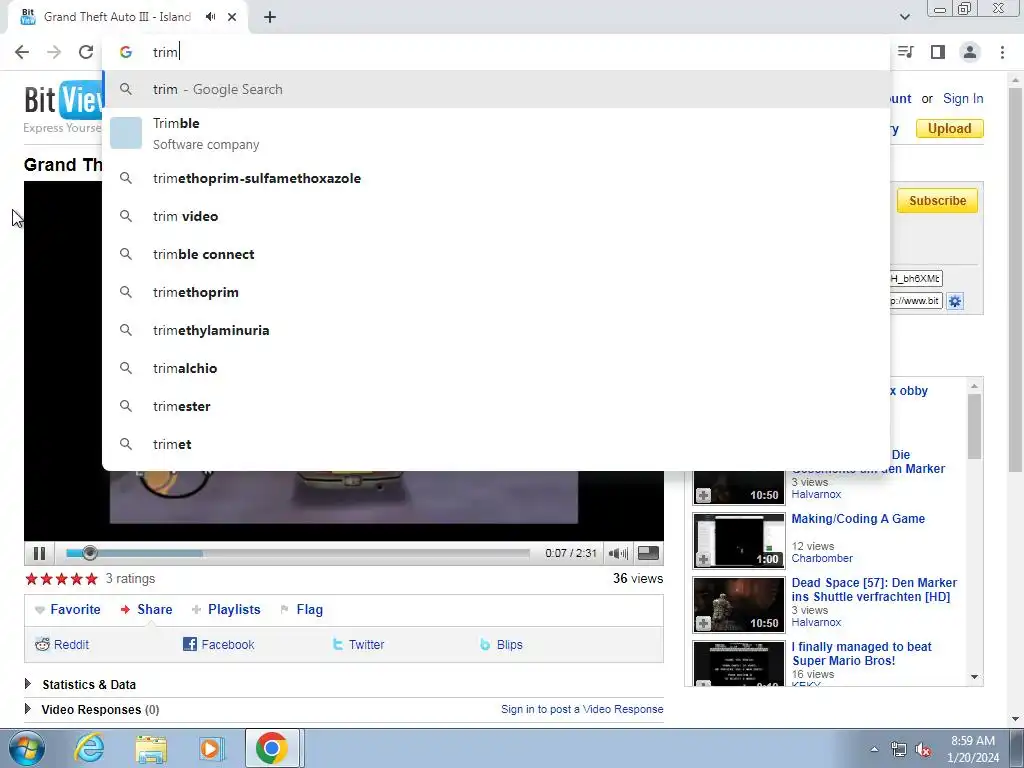
Task: Select 'trimethylaminuria' suggestion
Action: (x=496, y=330)
